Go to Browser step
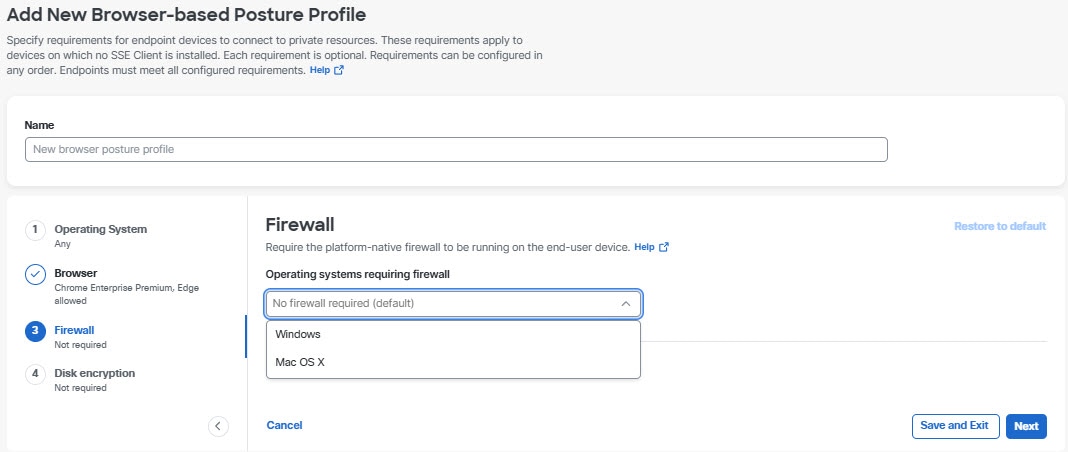This screenshot has height=452, width=1068. point(76,274)
